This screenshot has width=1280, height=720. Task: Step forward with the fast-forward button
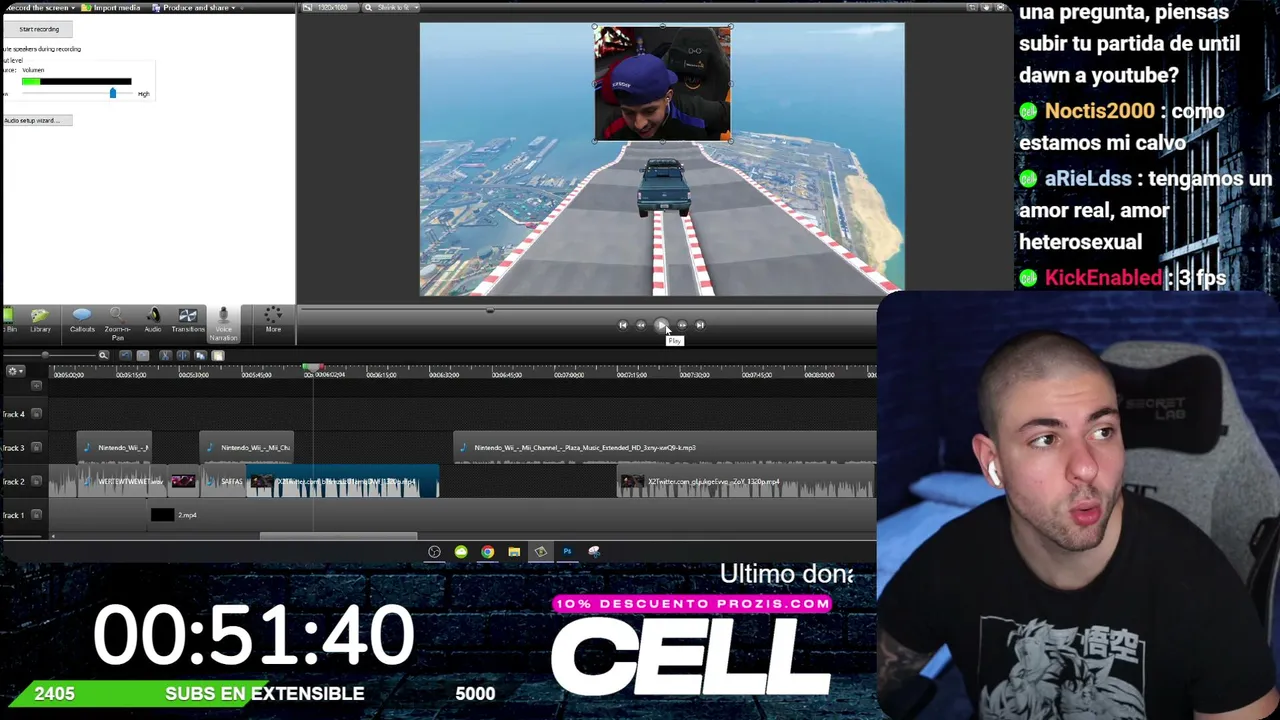point(682,325)
